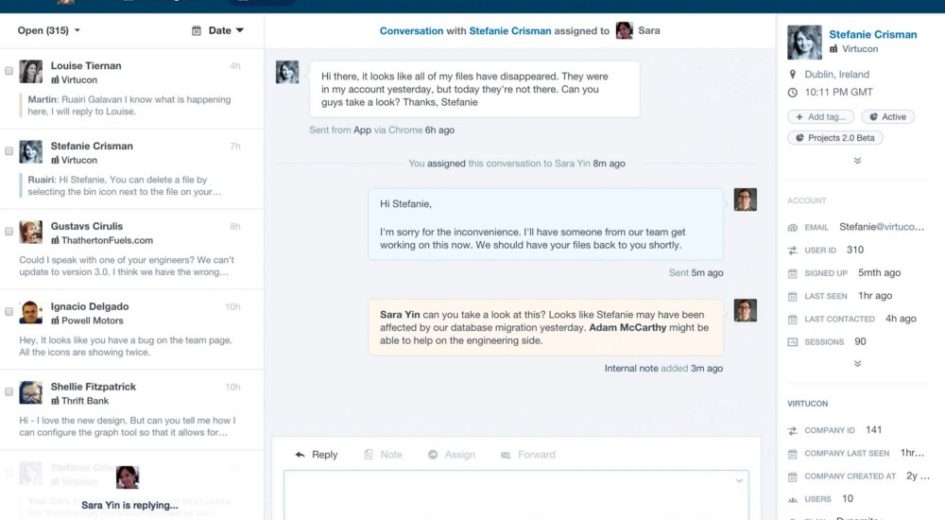This screenshot has height=520, width=945.
Task: Click Stefanie Crisman's profile avatar in sidebar
Action: [x=804, y=42]
